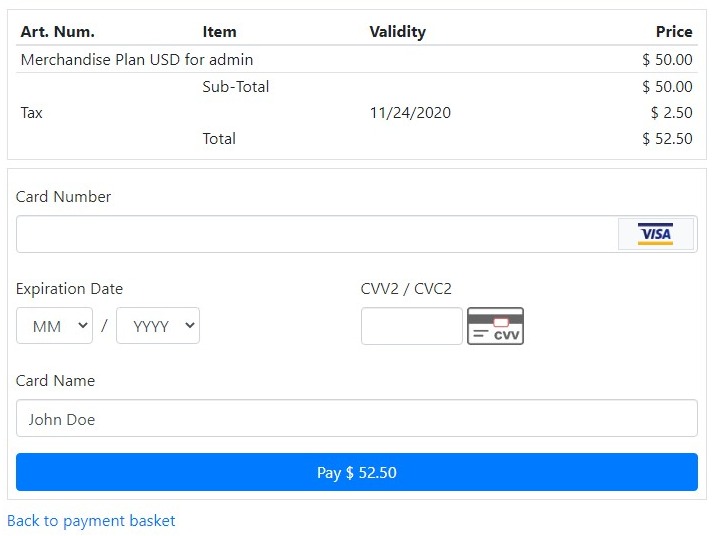This screenshot has width=714, height=536.
Task: Click the CVV help card icon
Action: point(495,326)
